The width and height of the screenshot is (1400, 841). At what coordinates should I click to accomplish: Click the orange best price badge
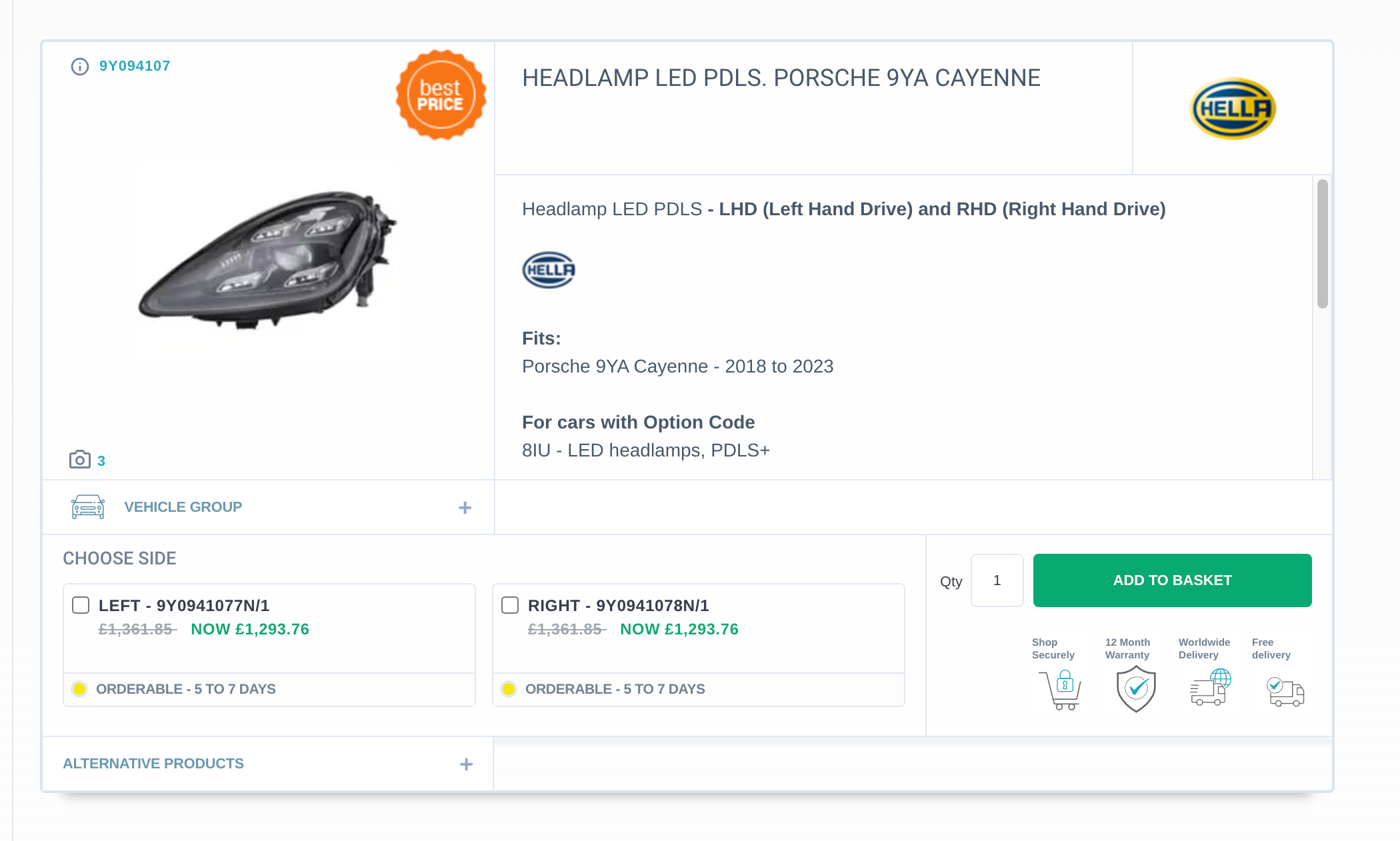tap(441, 95)
